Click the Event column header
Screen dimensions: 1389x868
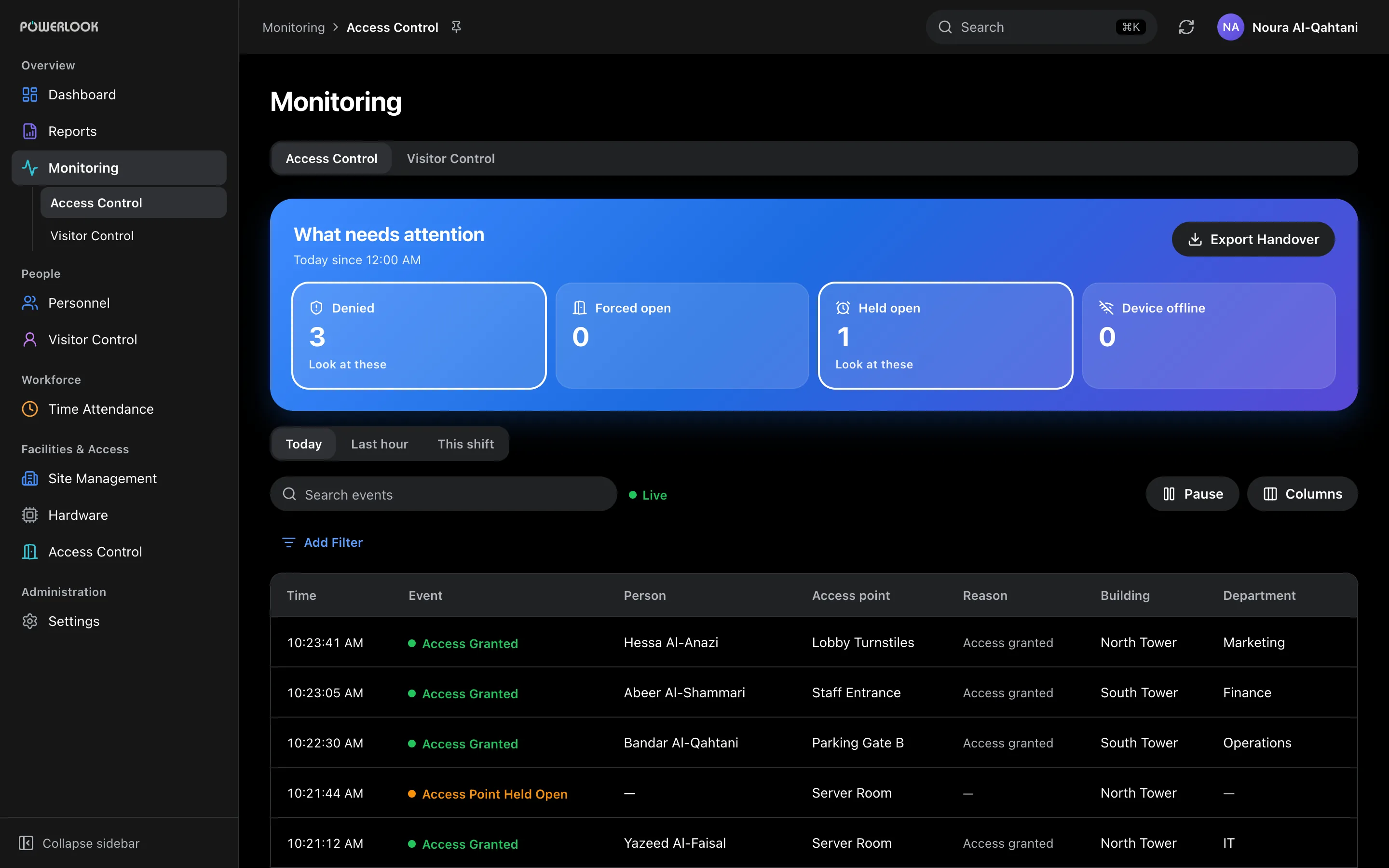pyautogui.click(x=425, y=596)
